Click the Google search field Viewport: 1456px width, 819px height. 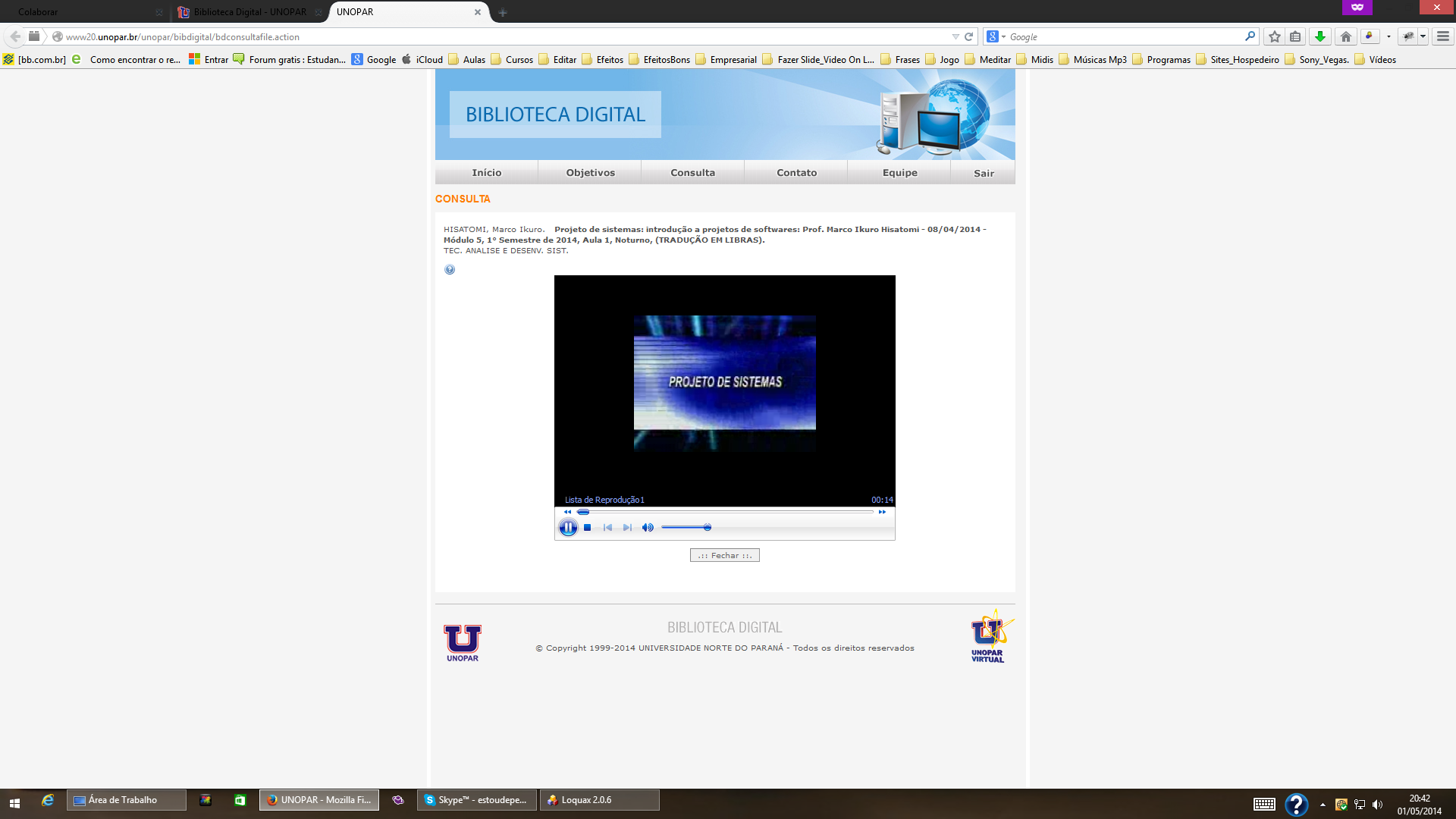[1126, 36]
